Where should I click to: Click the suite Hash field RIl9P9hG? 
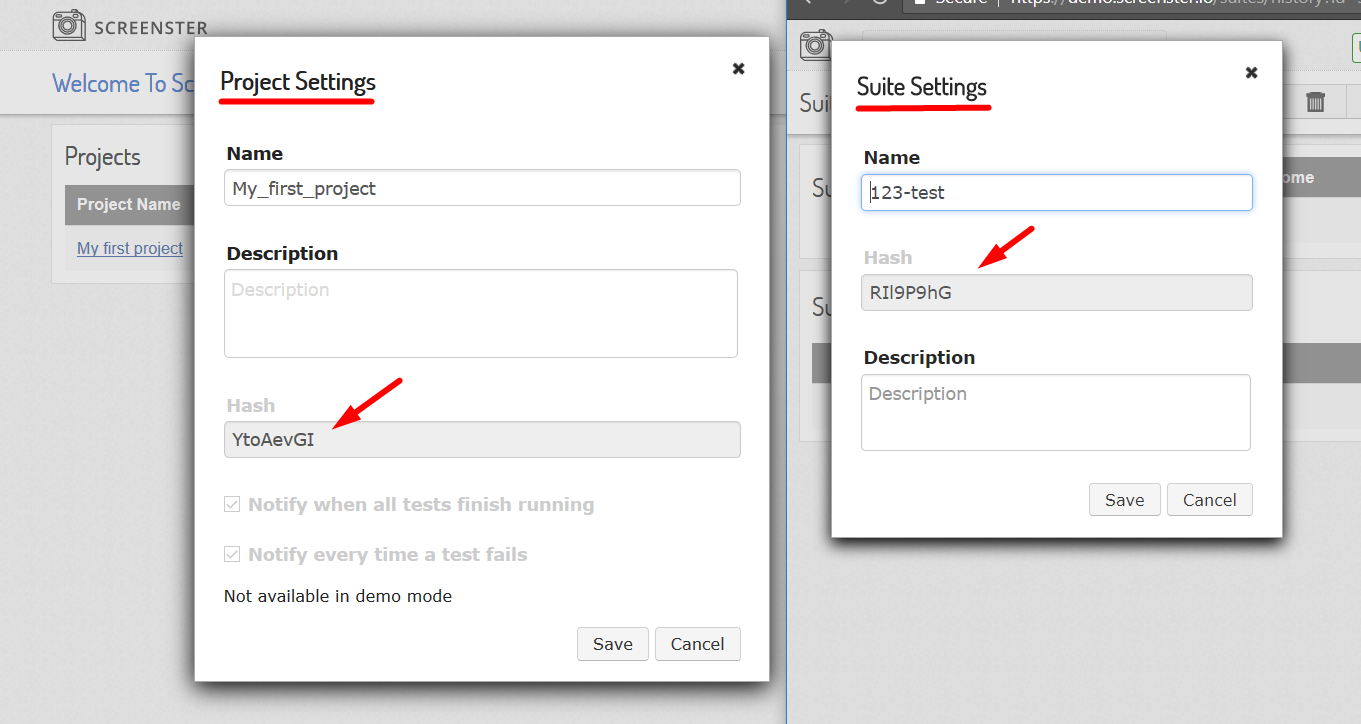pyautogui.click(x=1056, y=293)
